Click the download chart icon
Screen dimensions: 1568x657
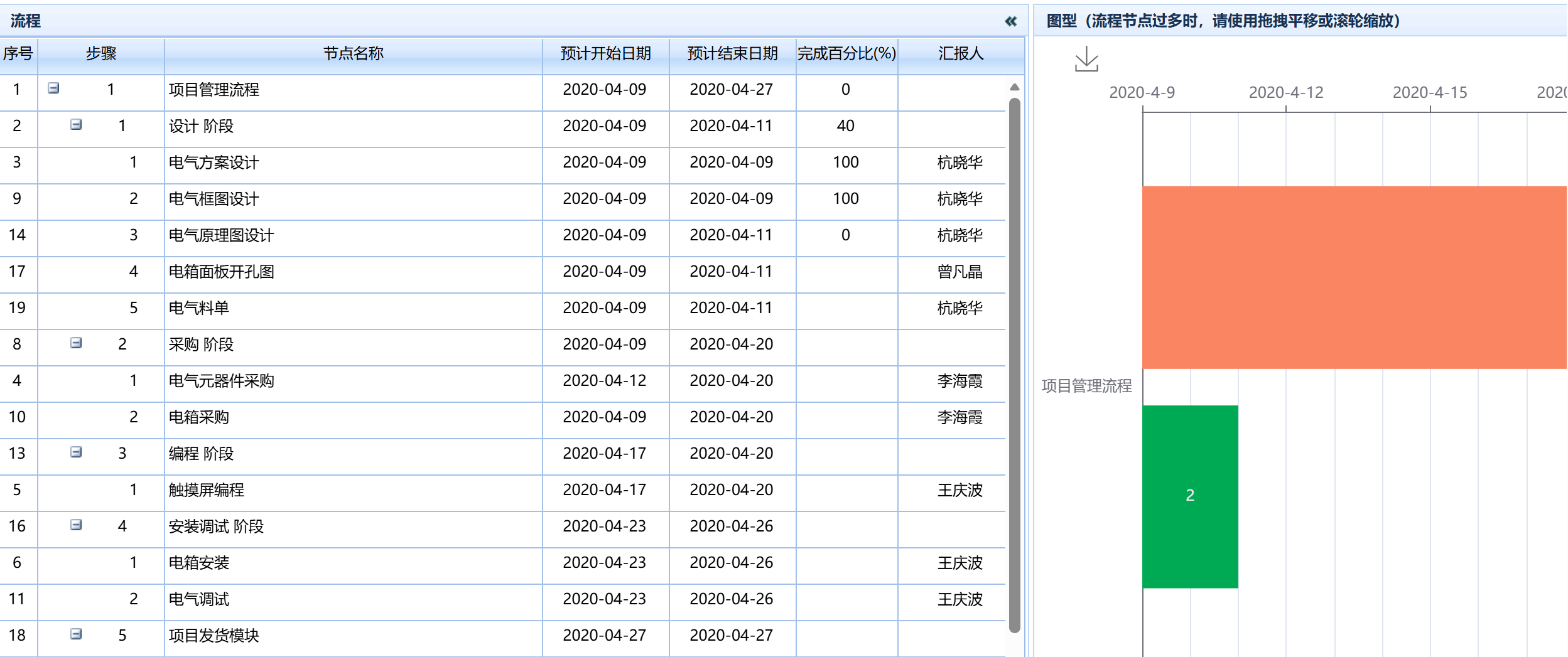point(1086,60)
